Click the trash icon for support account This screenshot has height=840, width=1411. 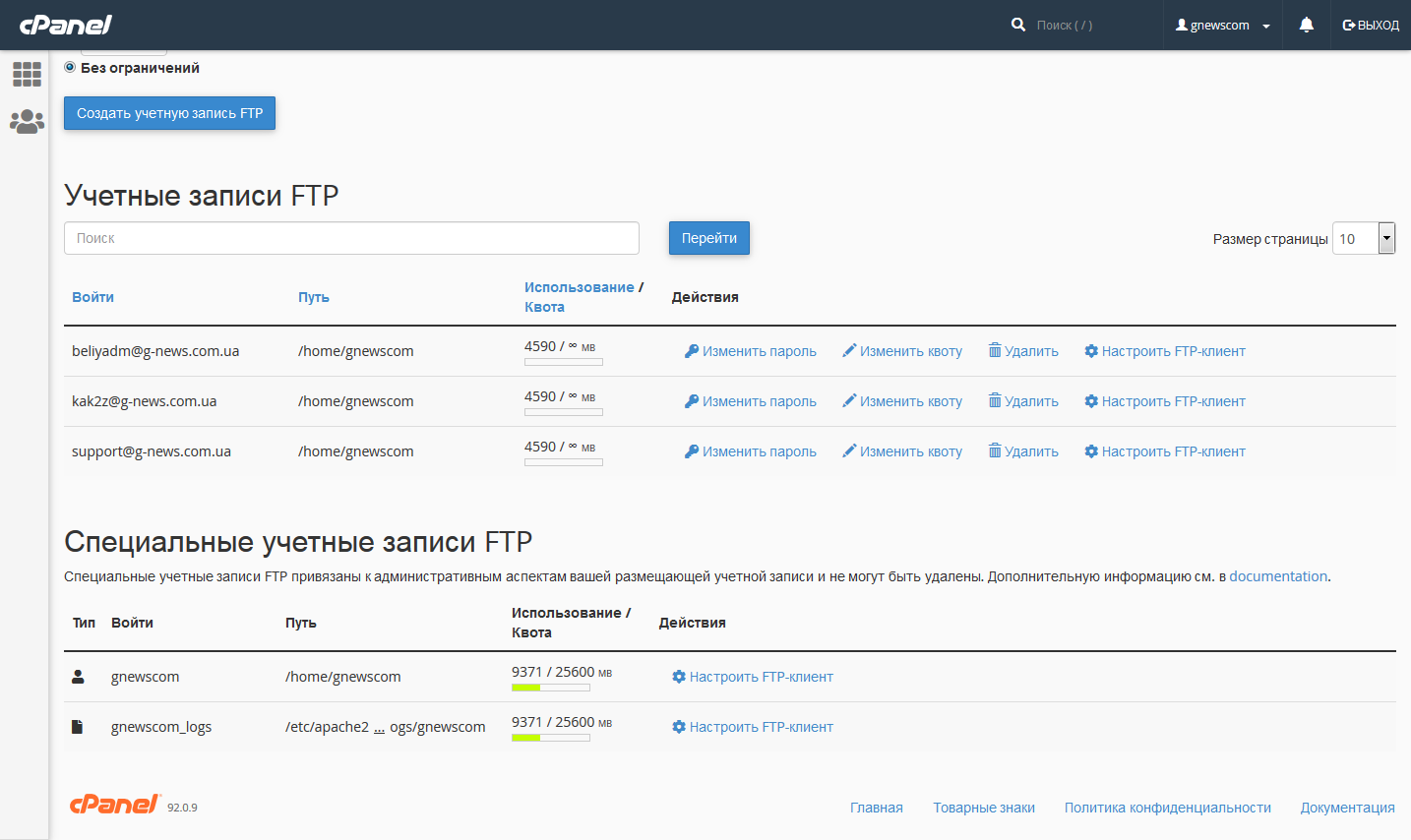[x=995, y=451]
